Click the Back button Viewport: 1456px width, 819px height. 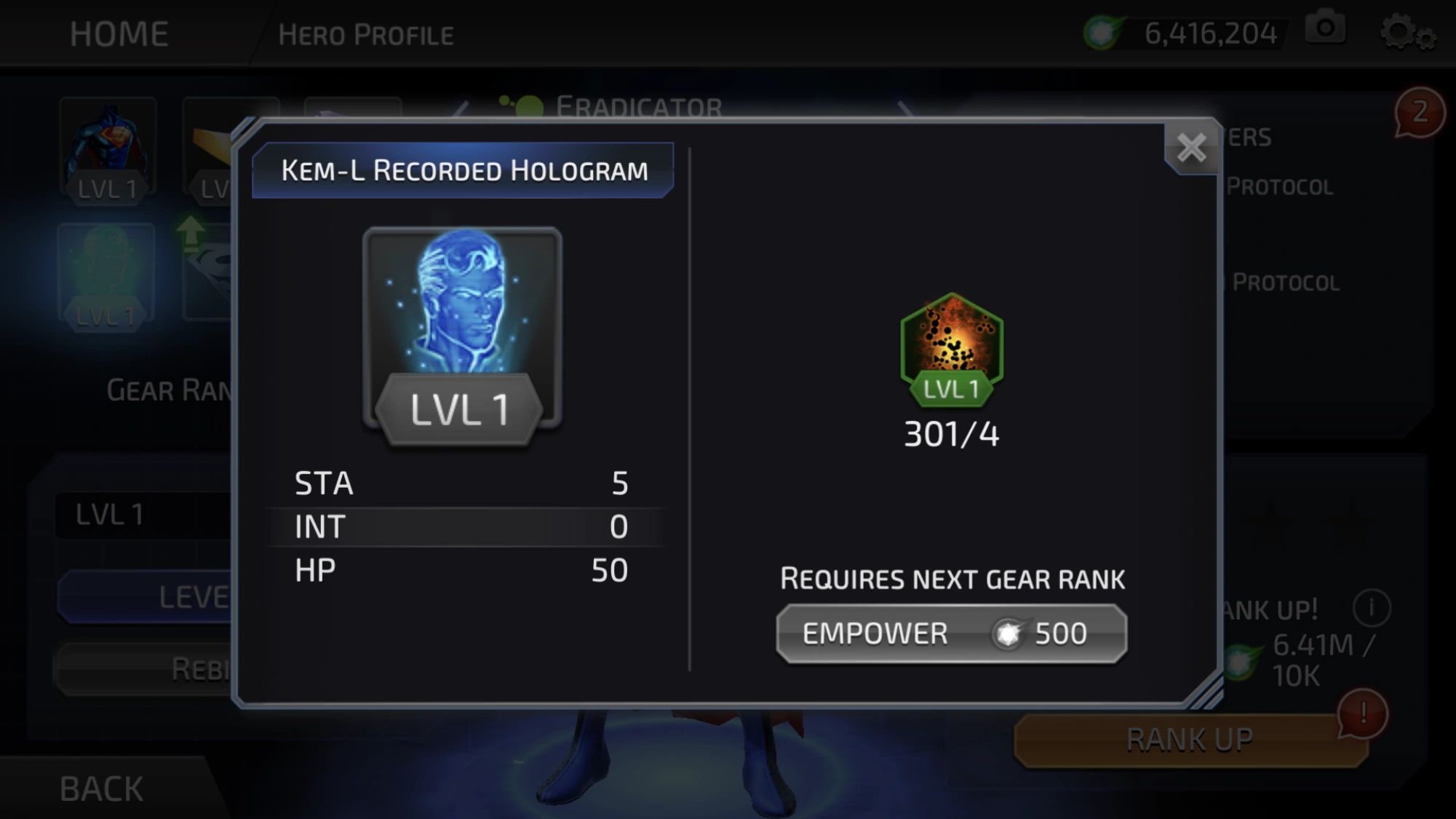[102, 789]
